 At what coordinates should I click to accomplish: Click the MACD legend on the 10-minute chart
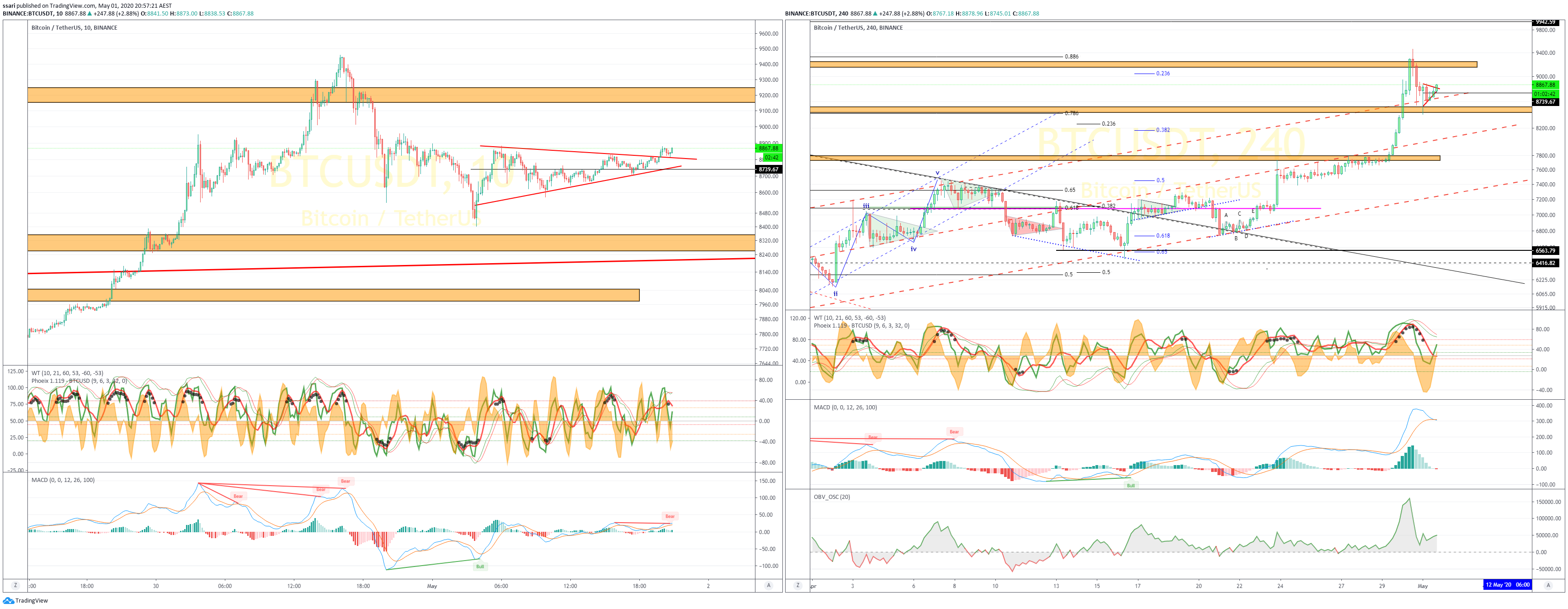[x=63, y=480]
